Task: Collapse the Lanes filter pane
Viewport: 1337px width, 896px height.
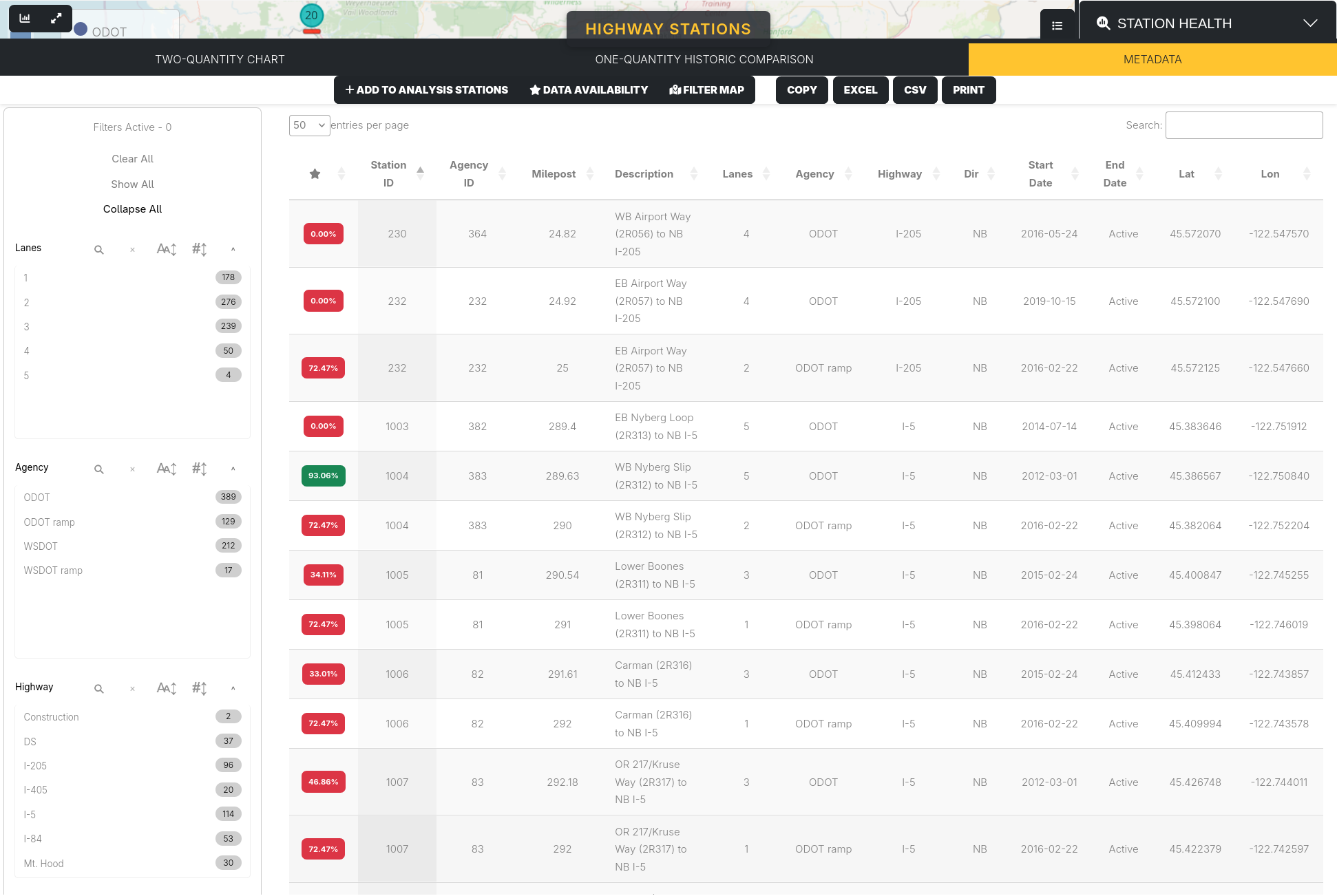Action: pyautogui.click(x=233, y=249)
